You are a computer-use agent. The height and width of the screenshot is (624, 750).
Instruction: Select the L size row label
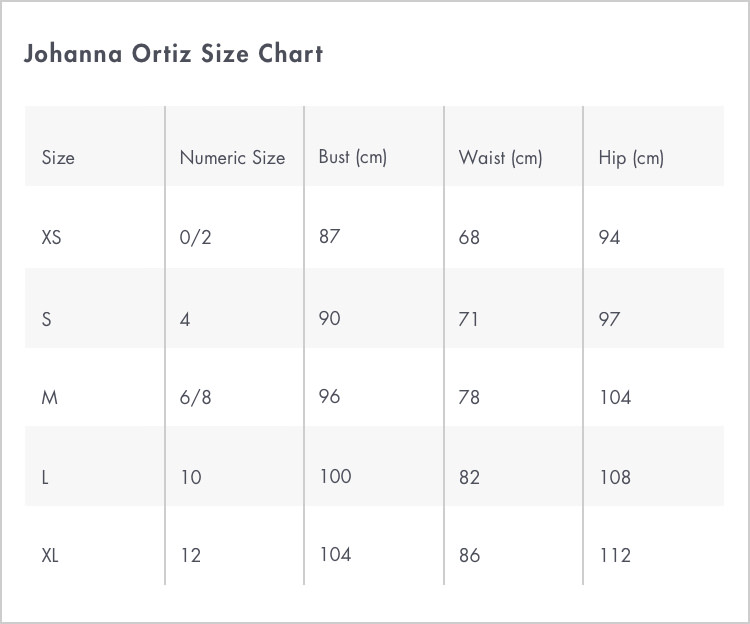pyautogui.click(x=45, y=477)
